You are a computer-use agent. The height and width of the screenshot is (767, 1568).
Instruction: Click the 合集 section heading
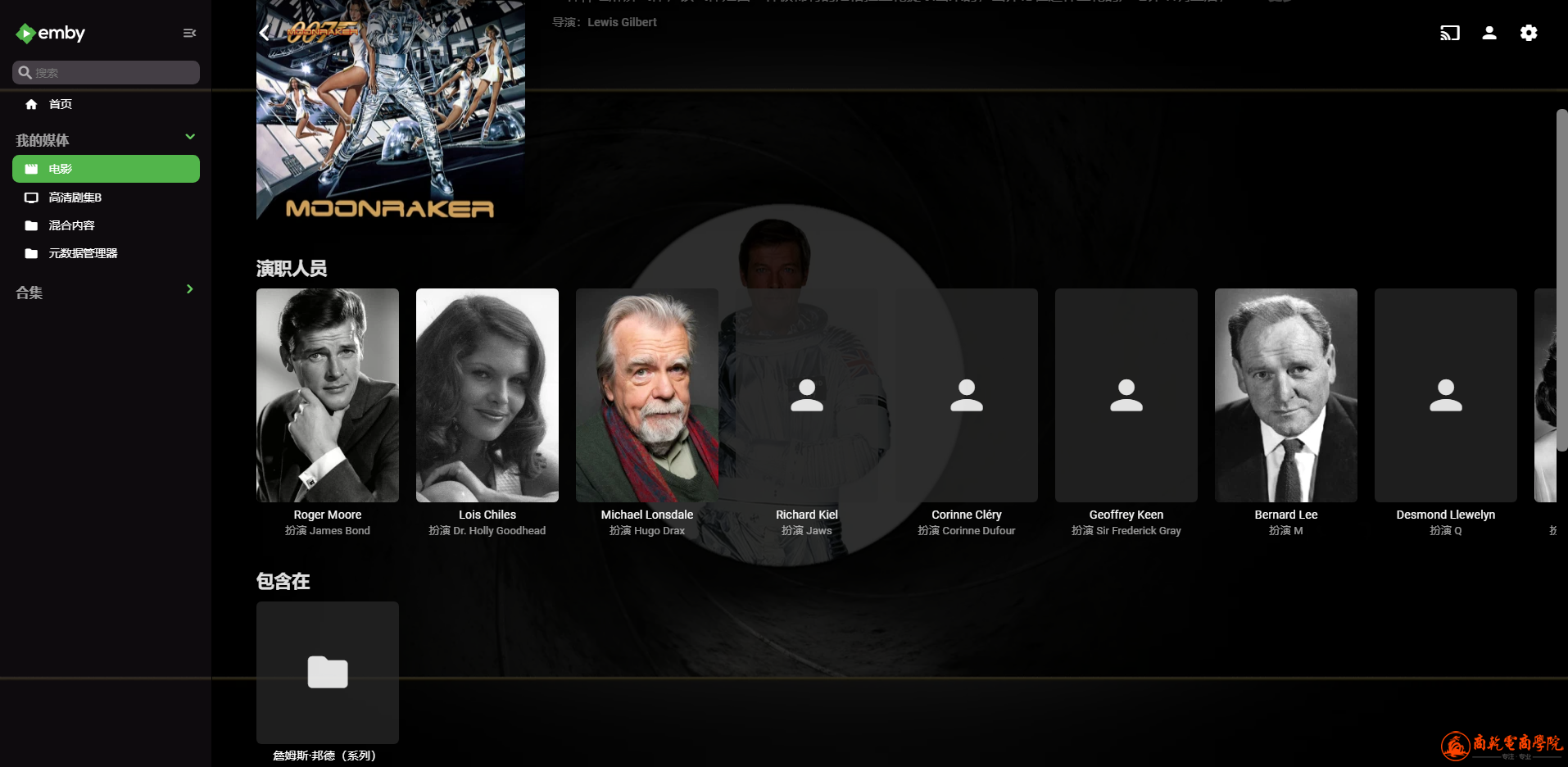tap(29, 293)
